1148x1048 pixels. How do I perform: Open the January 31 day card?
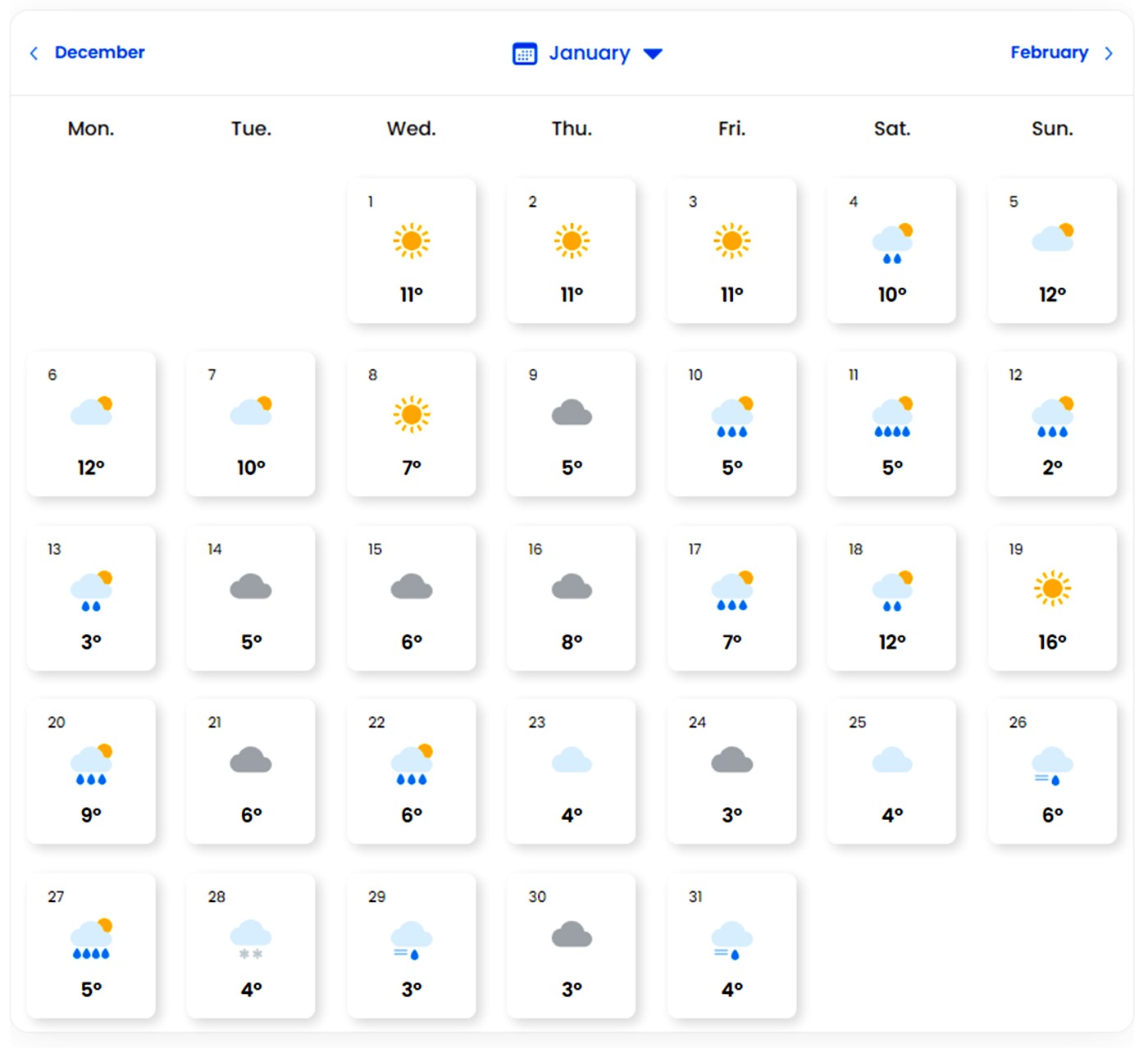pyautogui.click(x=731, y=945)
